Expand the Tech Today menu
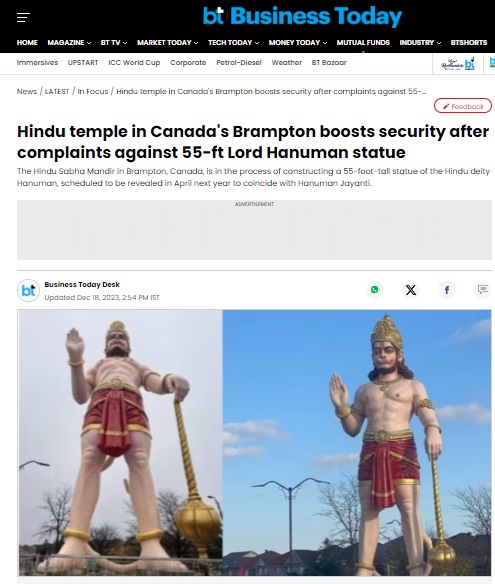Image resolution: width=495 pixels, height=584 pixels. pos(234,42)
